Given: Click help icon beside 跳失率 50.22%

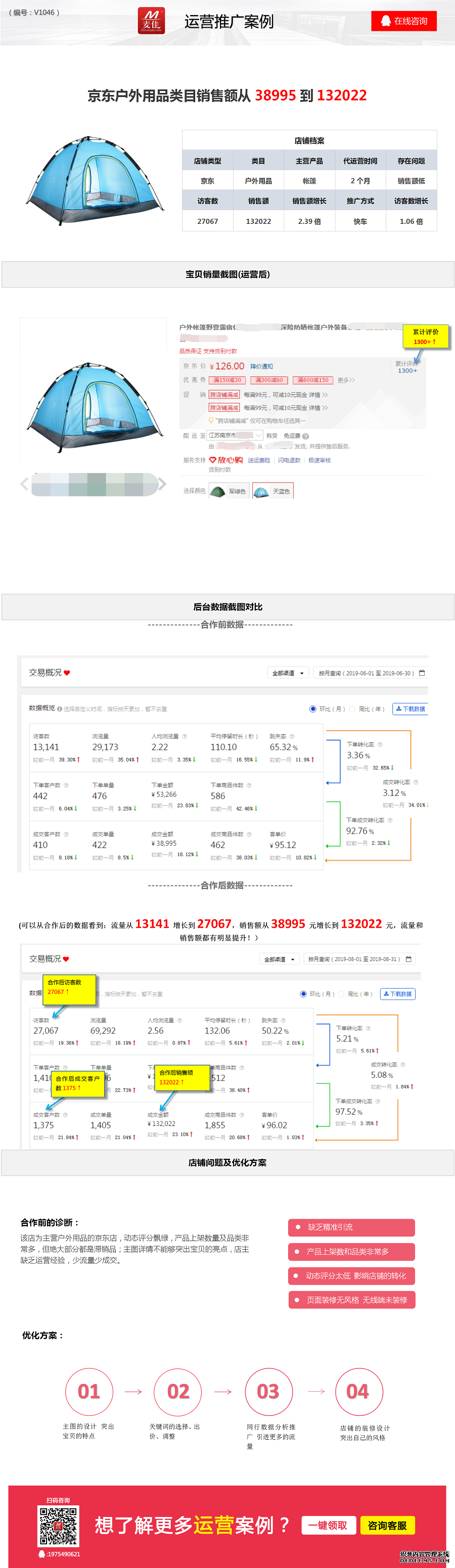Looking at the screenshot, I should [x=283, y=1020].
